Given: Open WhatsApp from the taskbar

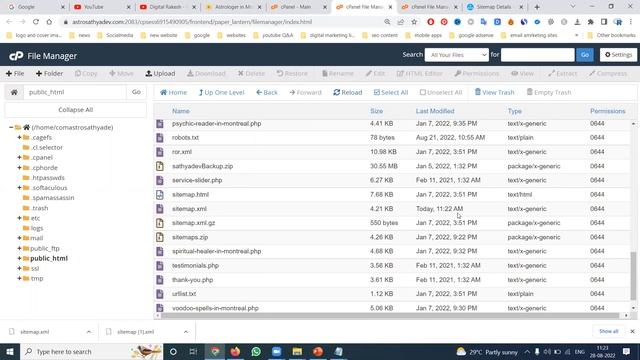Looking at the screenshot, I should click(256, 351).
